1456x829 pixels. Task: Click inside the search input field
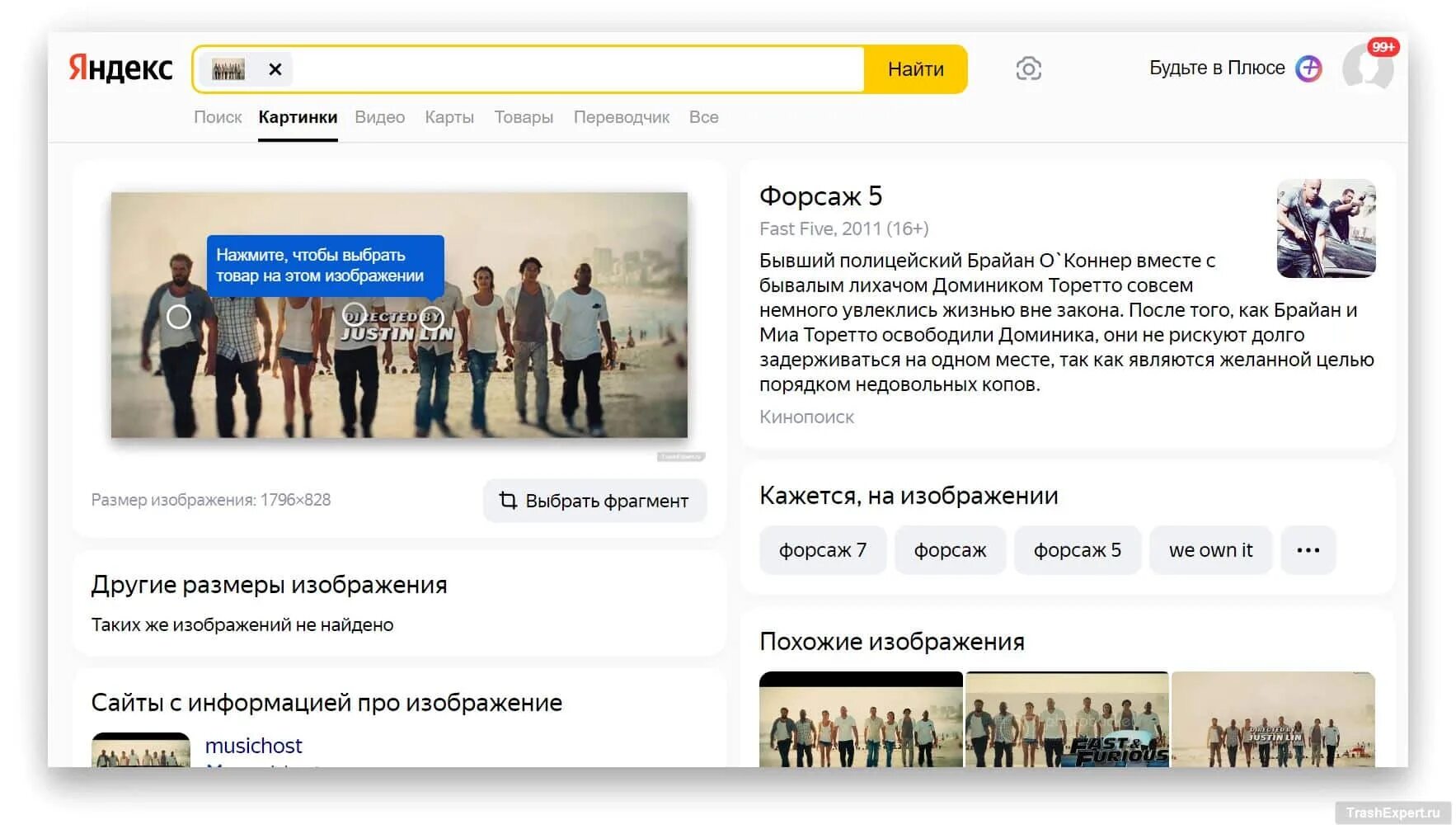pos(577,69)
